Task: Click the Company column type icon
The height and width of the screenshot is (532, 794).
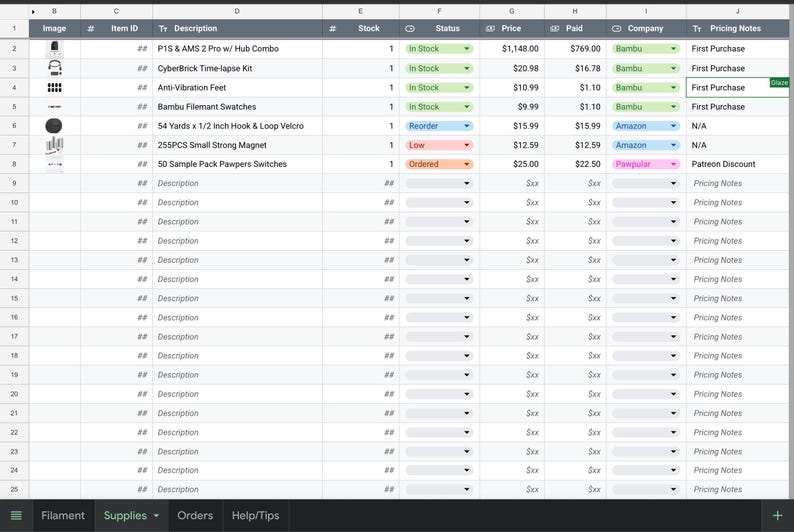Action: 616,29
